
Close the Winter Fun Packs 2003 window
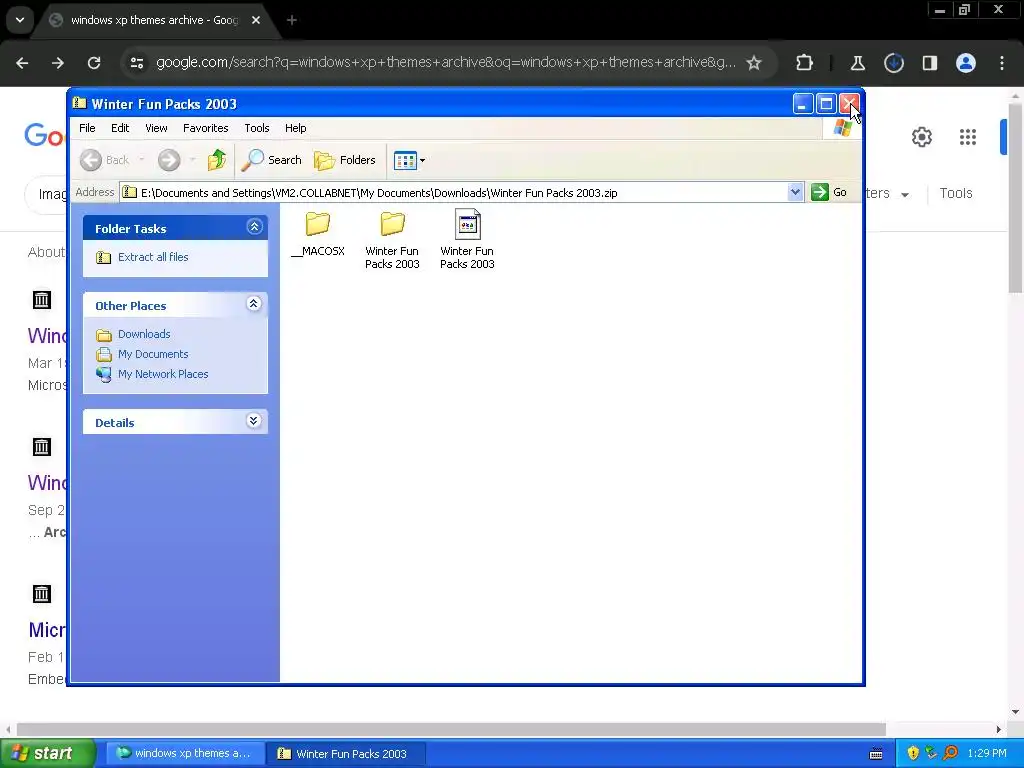850,104
